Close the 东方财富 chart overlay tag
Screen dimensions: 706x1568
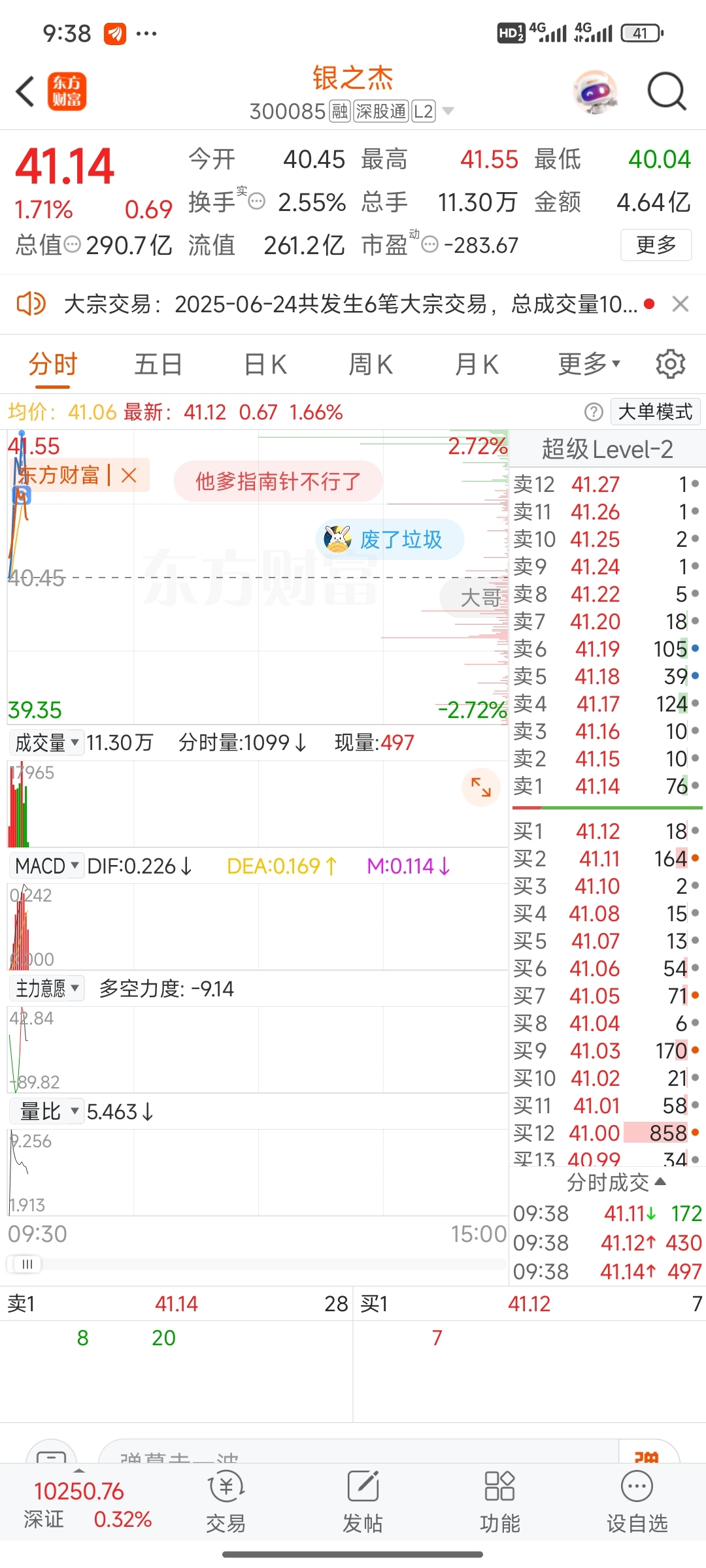(129, 475)
